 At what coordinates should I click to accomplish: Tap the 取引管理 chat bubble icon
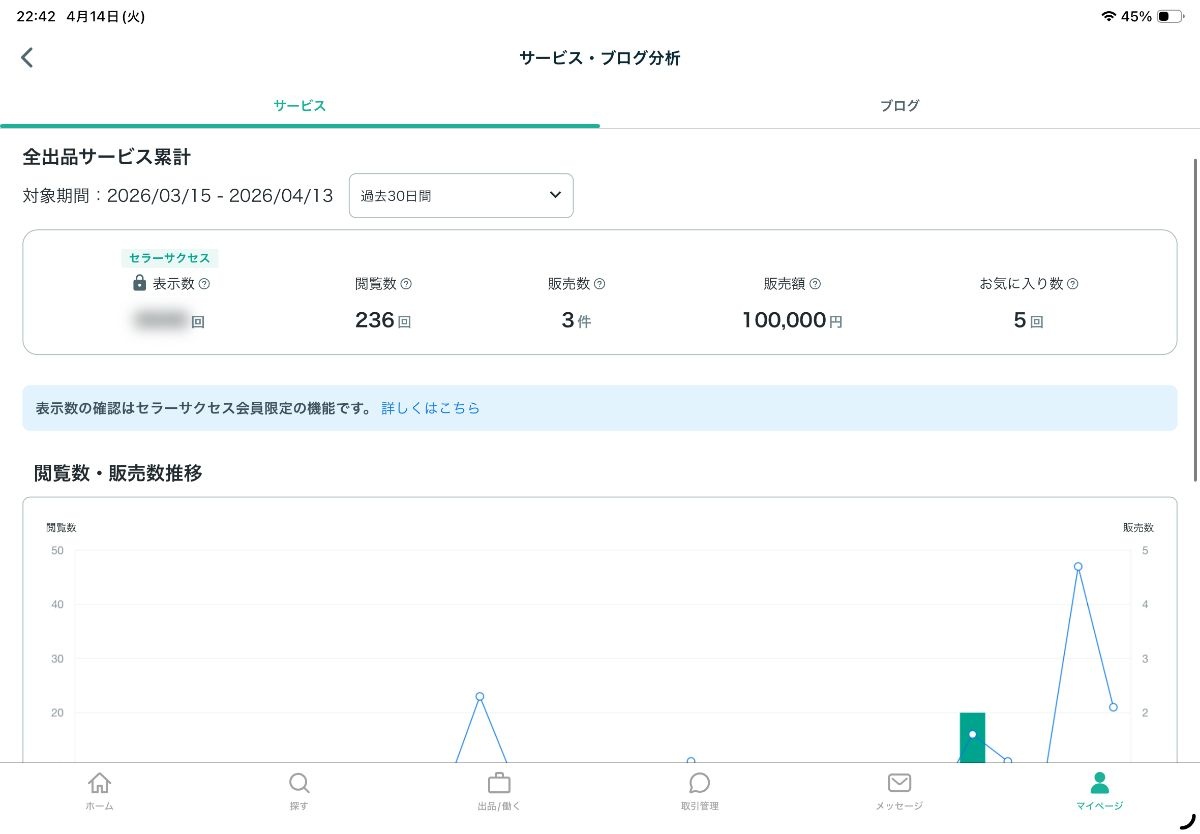pyautogui.click(x=699, y=783)
